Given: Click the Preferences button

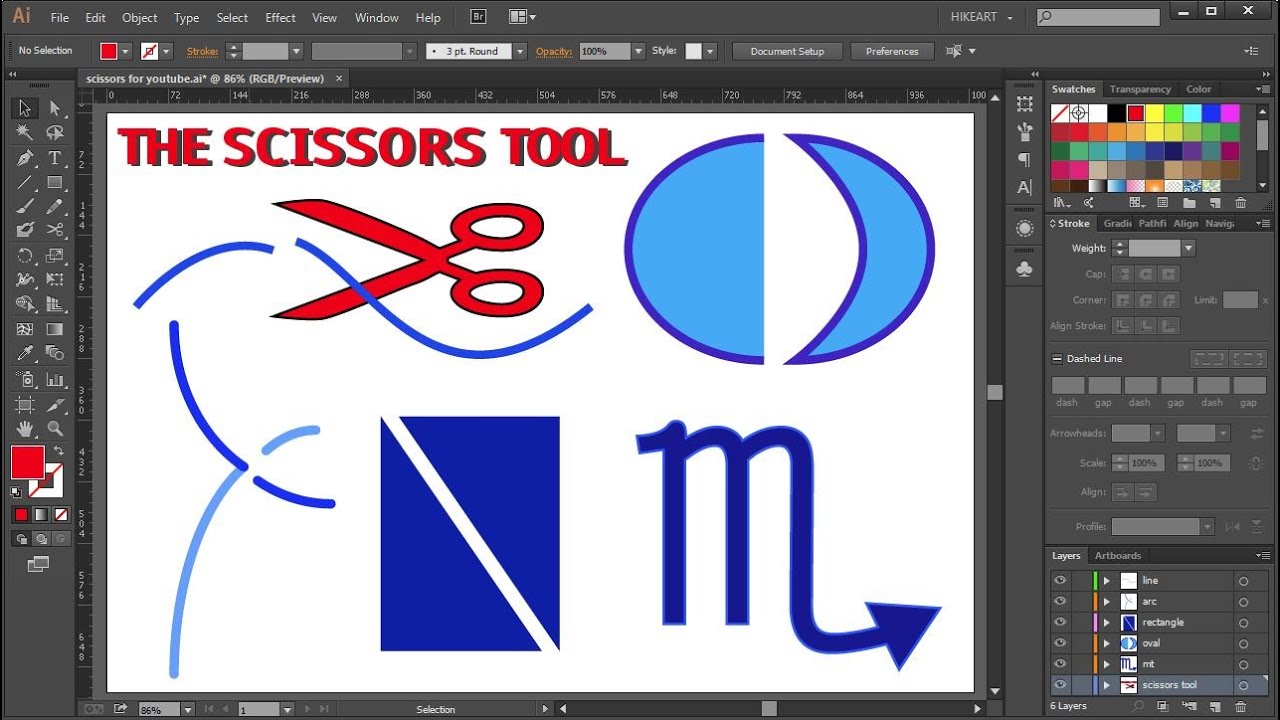Looking at the screenshot, I should click(x=892, y=51).
